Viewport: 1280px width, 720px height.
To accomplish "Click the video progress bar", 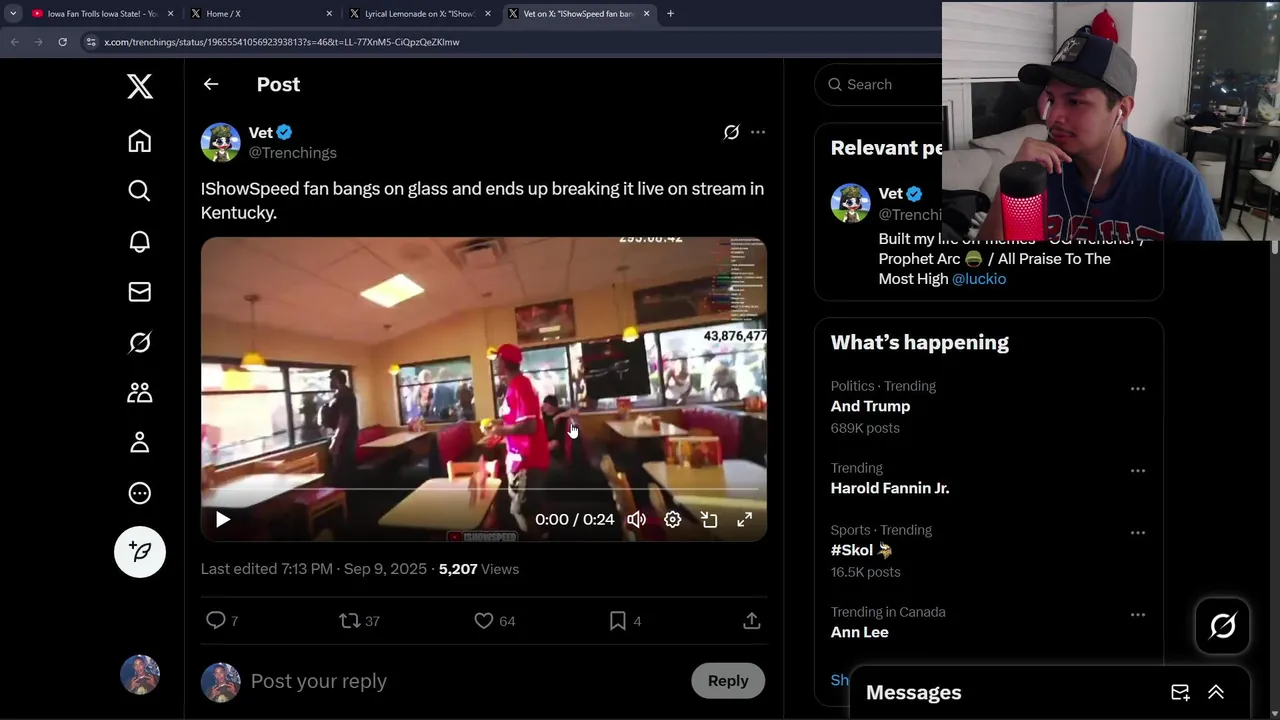I will tap(484, 490).
